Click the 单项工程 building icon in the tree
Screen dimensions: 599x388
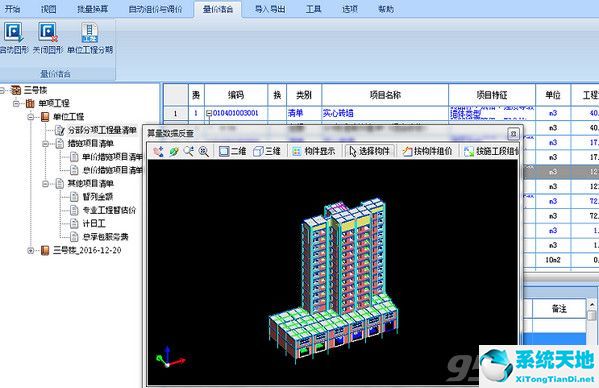[x=30, y=103]
